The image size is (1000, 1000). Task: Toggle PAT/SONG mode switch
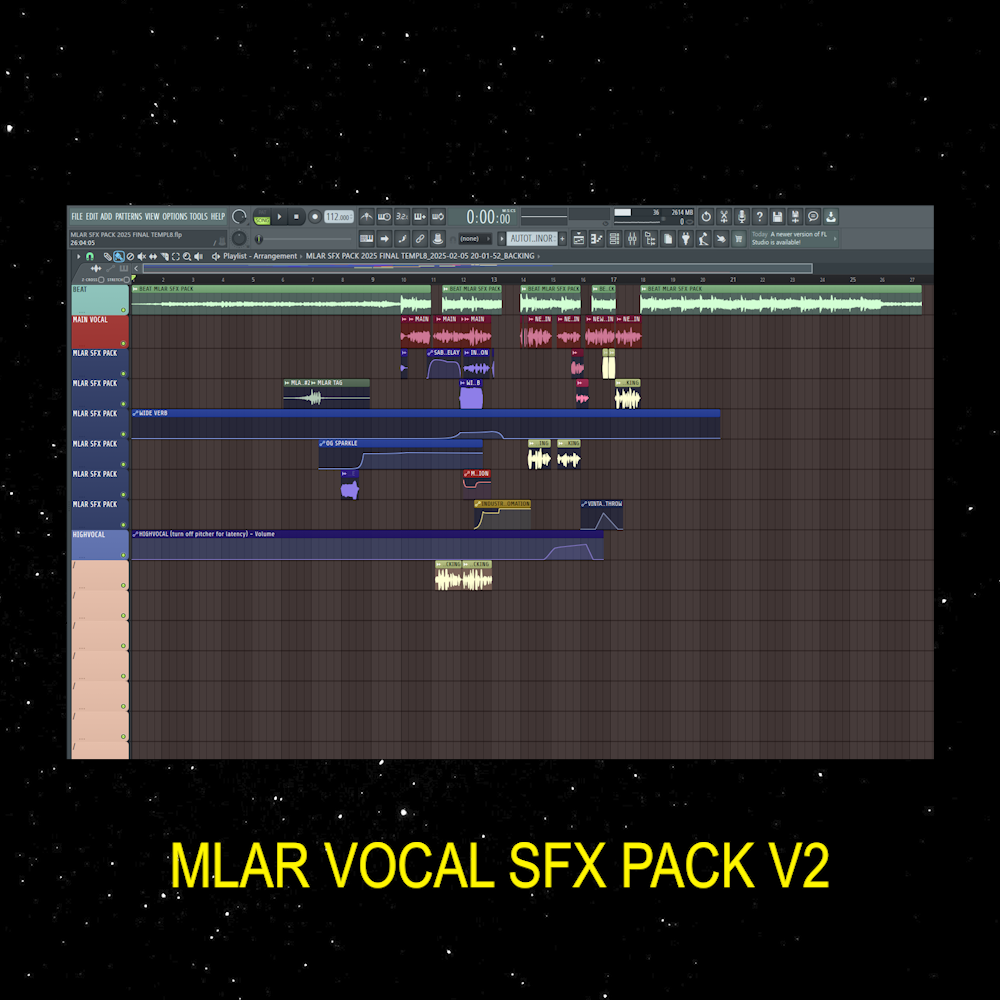262,217
